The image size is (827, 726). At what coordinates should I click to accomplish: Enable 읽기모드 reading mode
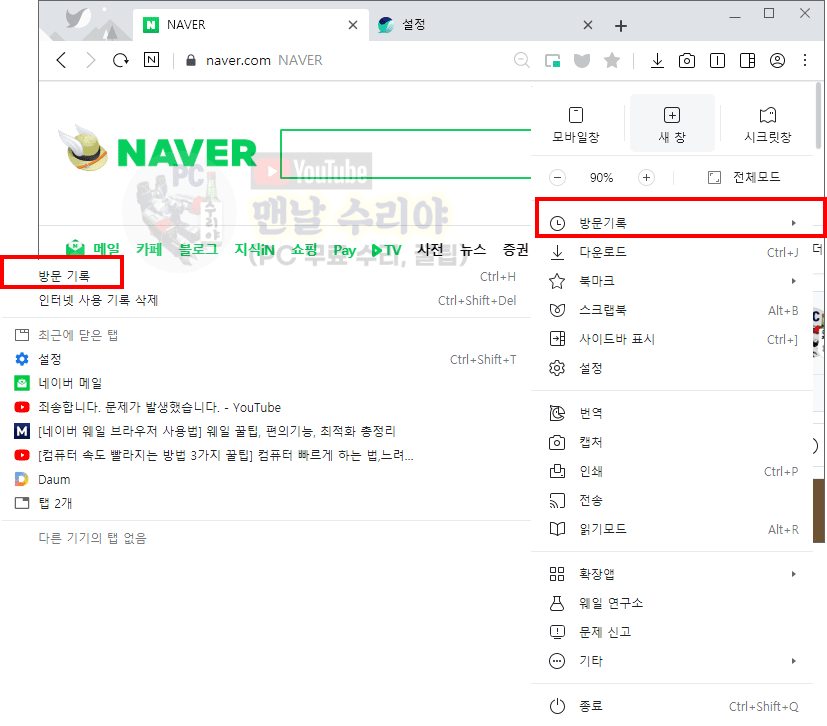pyautogui.click(x=674, y=529)
